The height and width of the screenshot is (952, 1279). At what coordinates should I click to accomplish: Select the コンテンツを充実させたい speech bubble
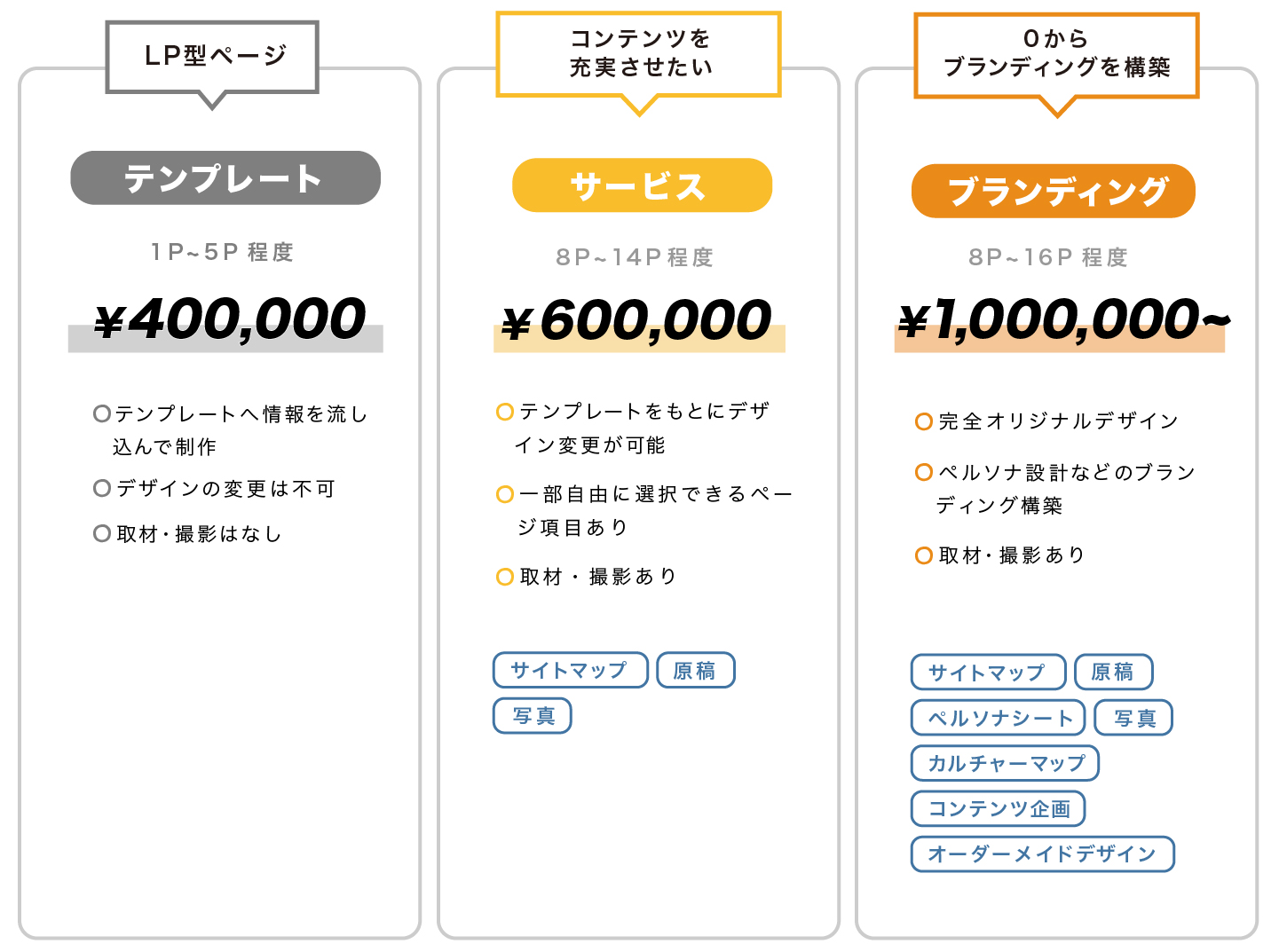click(639, 53)
